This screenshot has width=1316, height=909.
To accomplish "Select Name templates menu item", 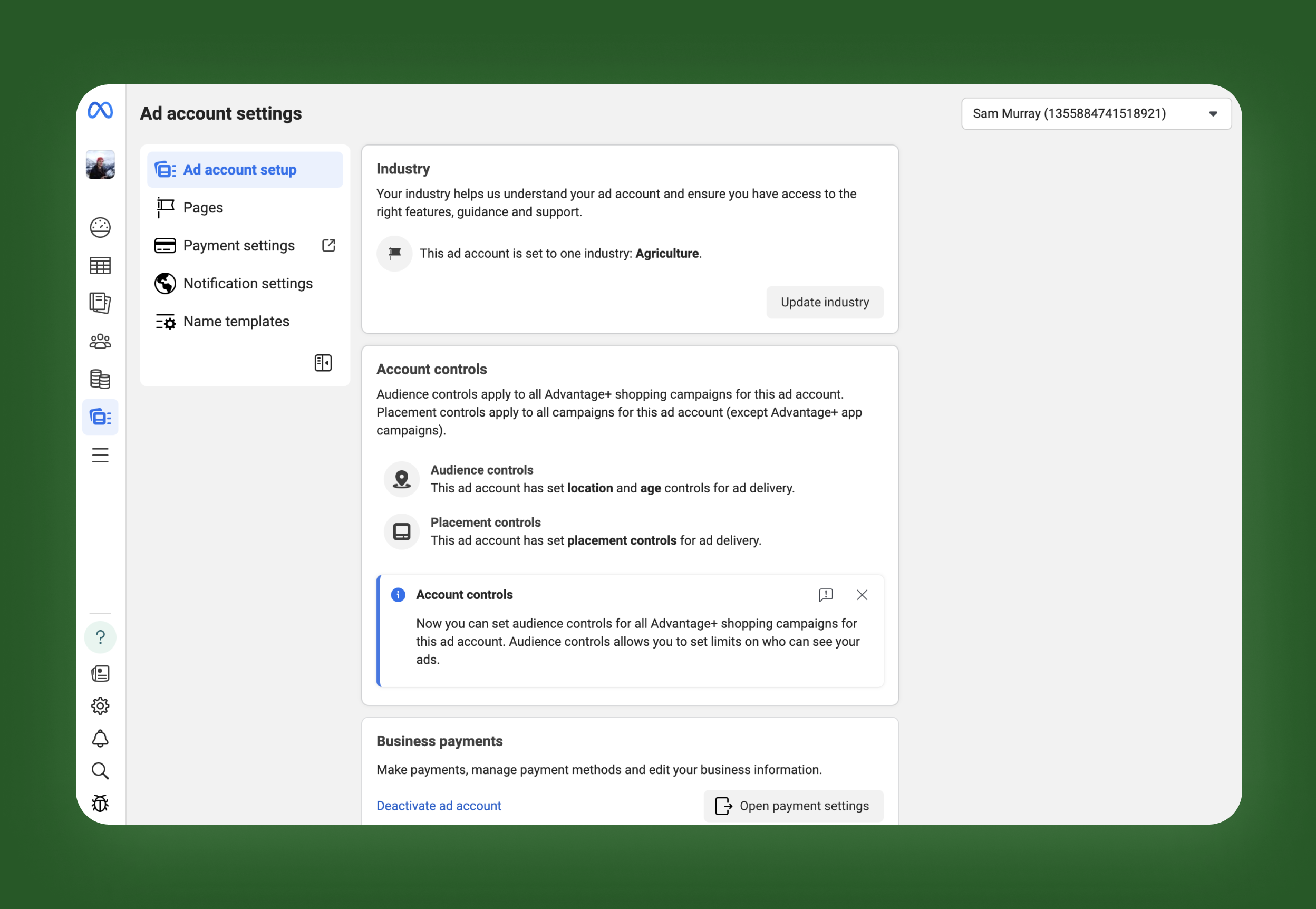I will click(236, 322).
